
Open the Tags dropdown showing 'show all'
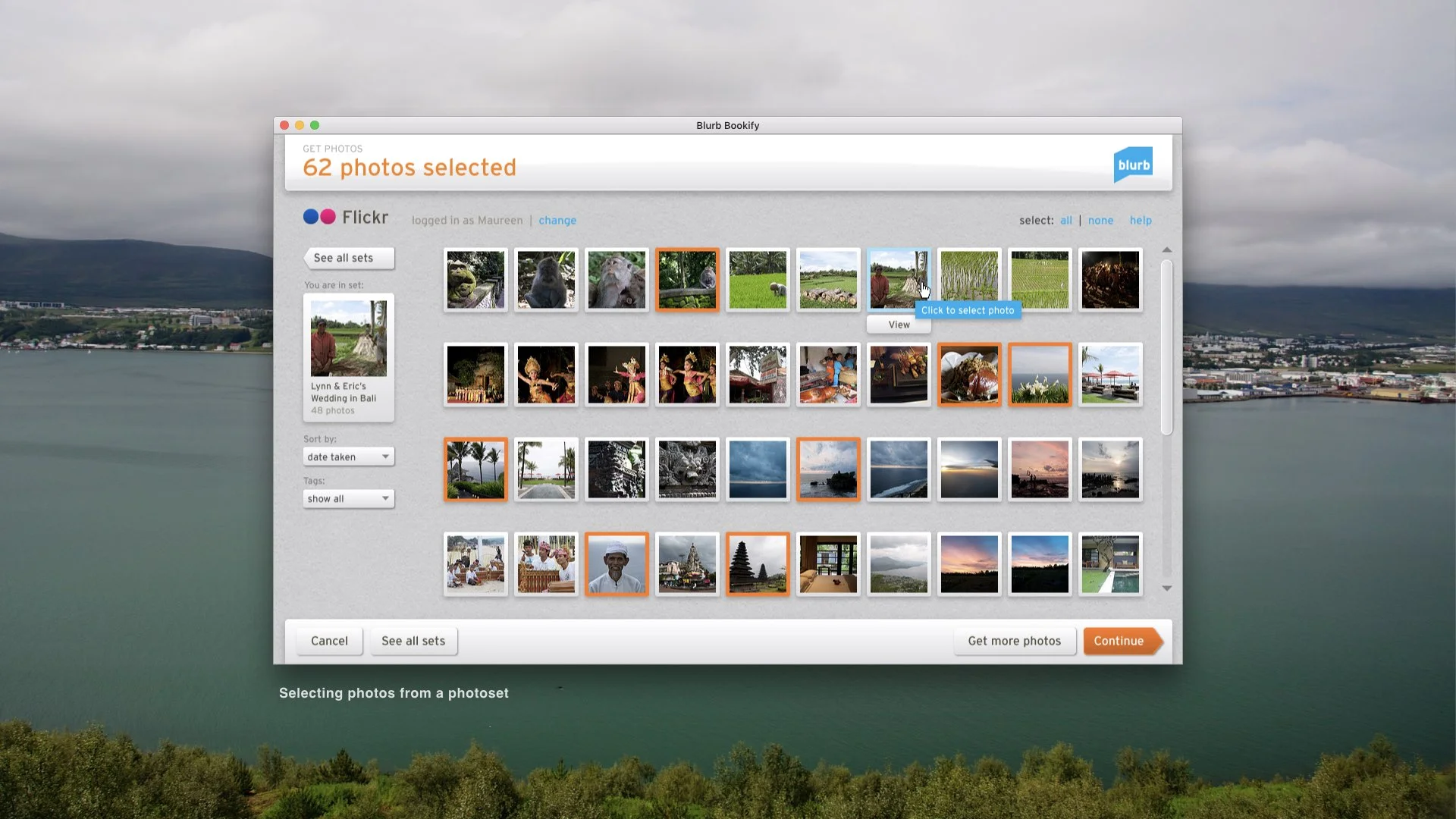click(x=348, y=498)
